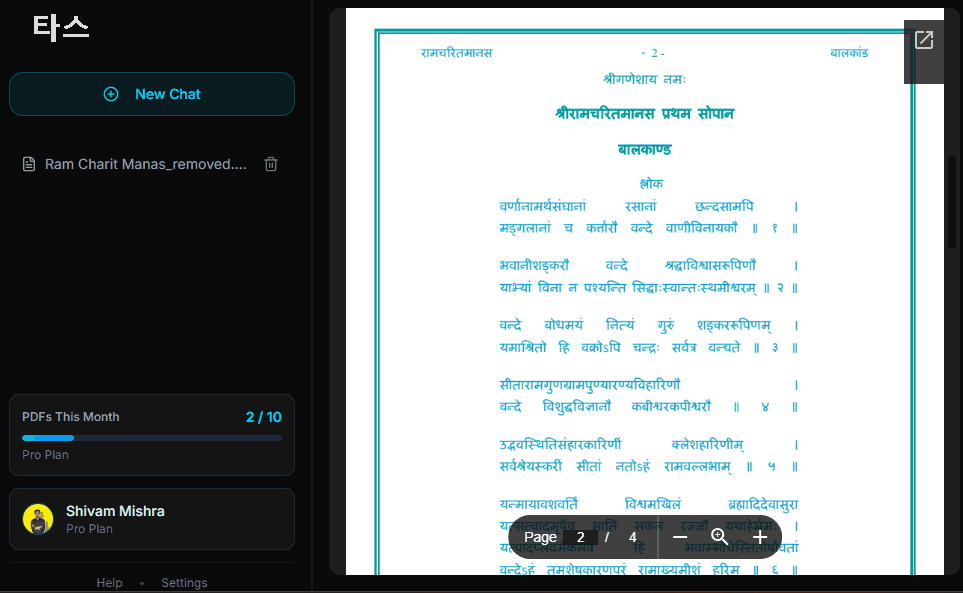Viewport: 963px width, 593px height.
Task: Click the PDF viewer vertical scrollbar
Action: point(952,200)
